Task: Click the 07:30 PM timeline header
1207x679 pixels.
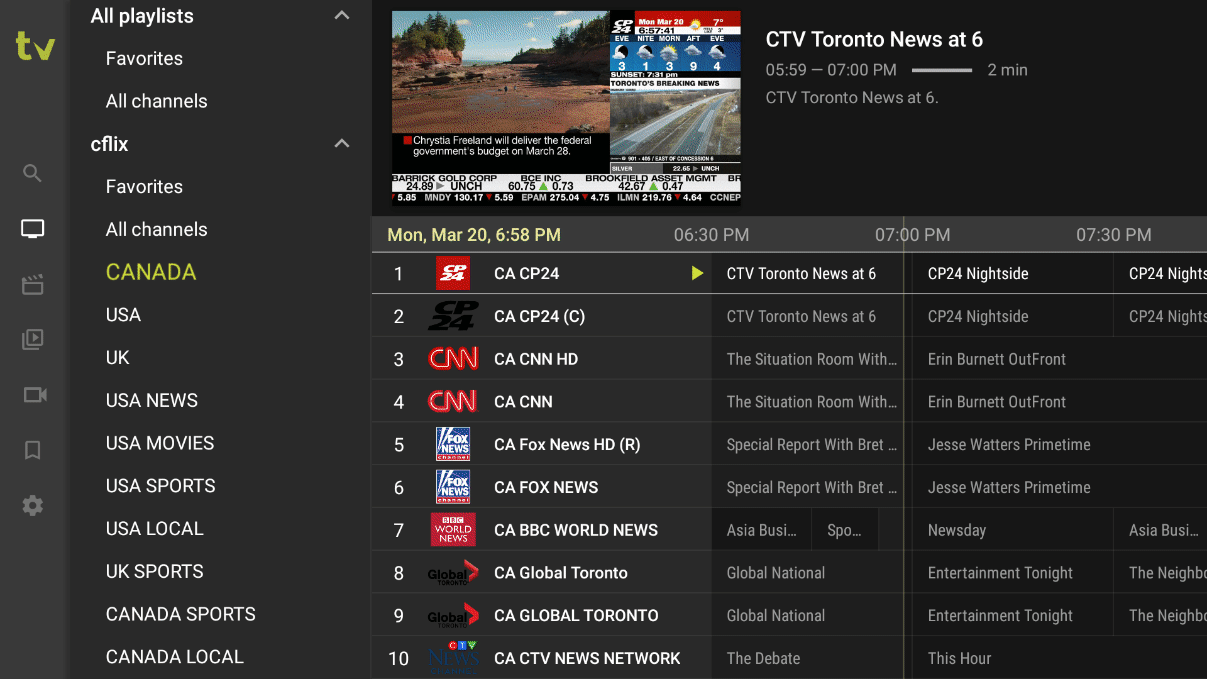Action: (x=1113, y=236)
